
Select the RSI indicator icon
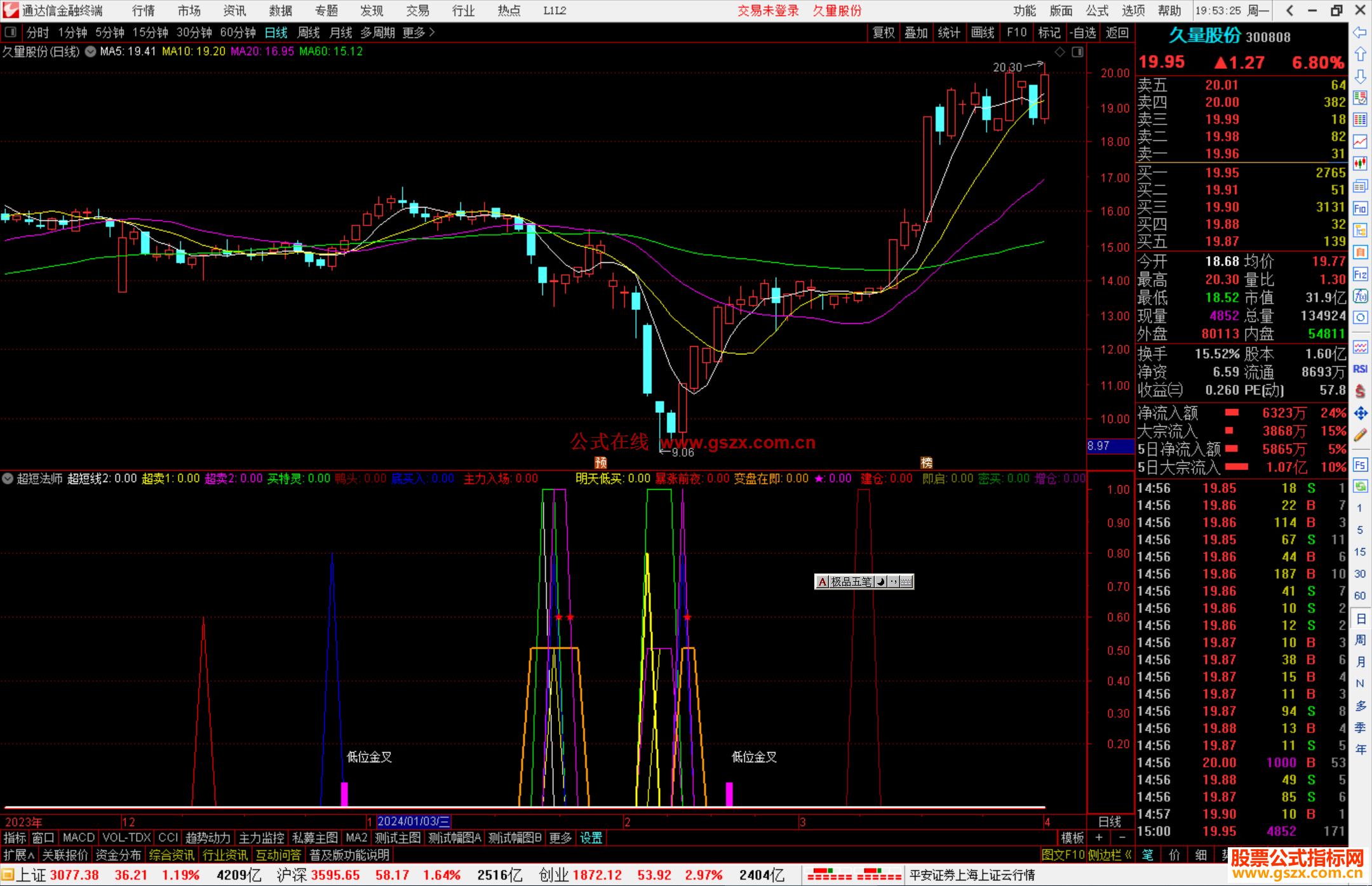coord(1360,369)
